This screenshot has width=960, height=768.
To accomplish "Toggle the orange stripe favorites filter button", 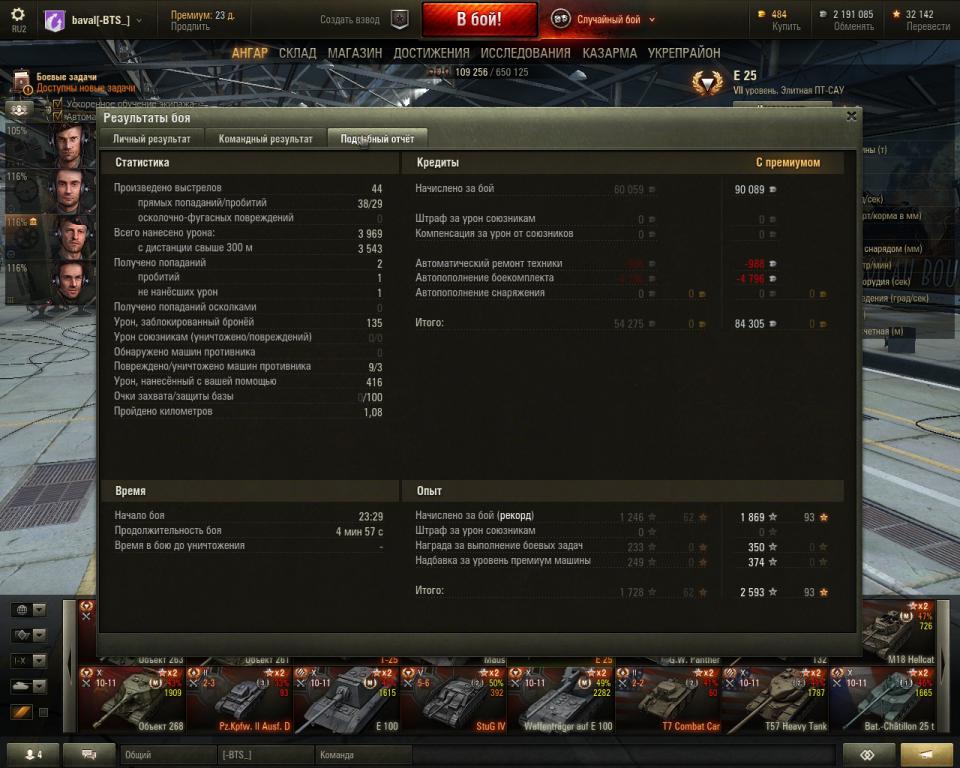I will tap(21, 712).
